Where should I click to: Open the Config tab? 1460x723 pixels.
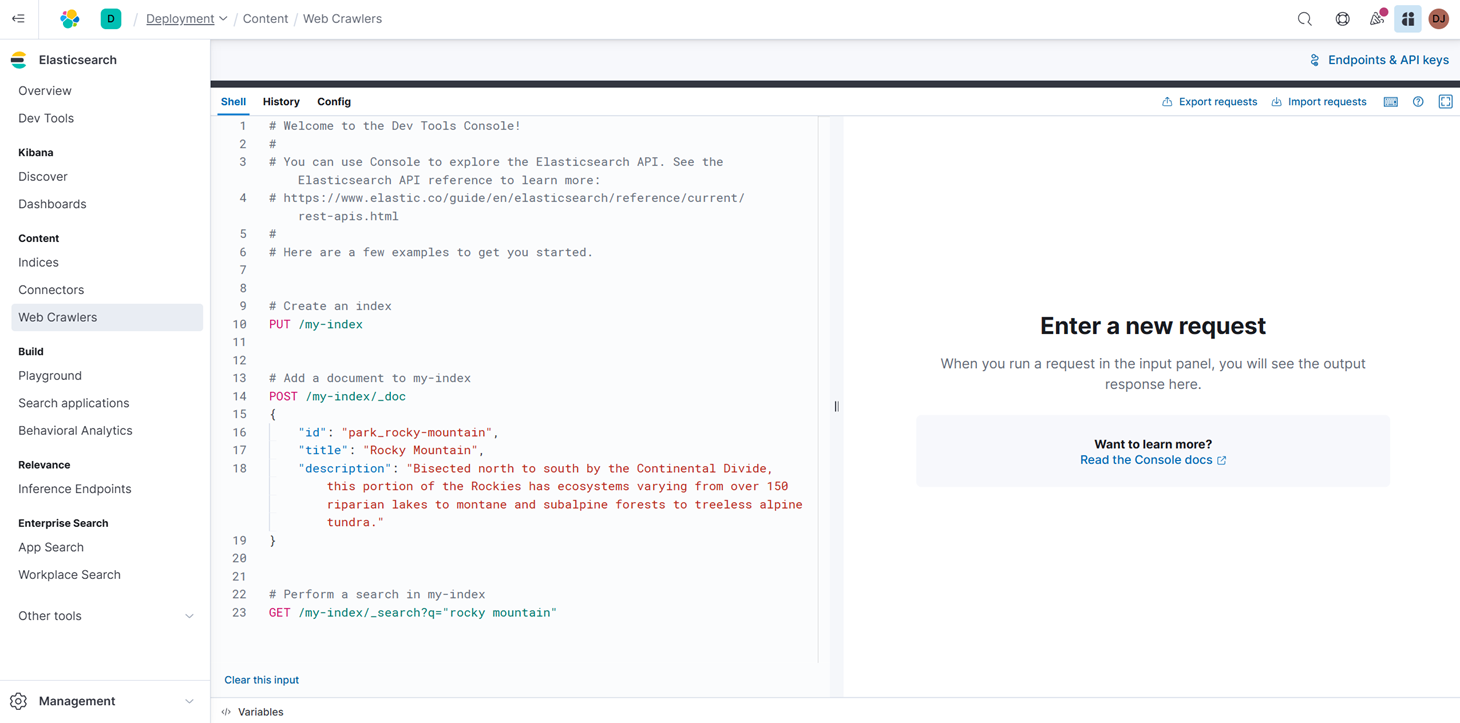pos(334,101)
